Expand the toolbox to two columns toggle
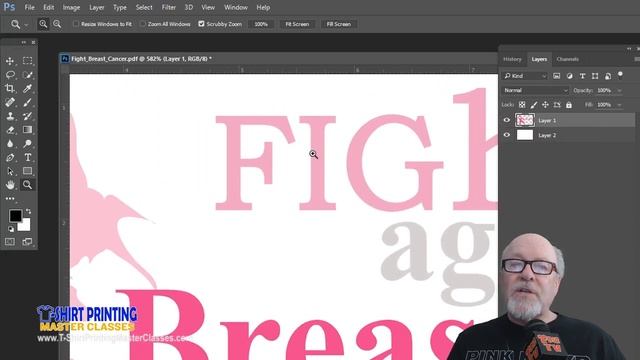 pyautogui.click(x=24, y=42)
